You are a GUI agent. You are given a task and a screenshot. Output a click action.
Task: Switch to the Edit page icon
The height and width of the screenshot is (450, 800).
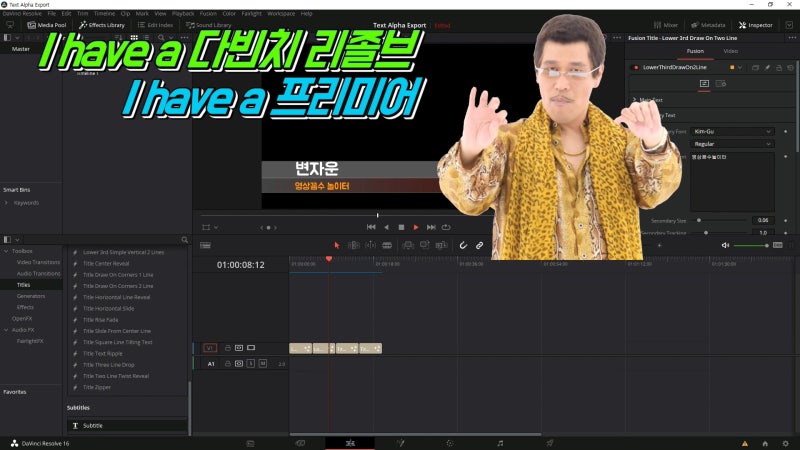(350, 443)
